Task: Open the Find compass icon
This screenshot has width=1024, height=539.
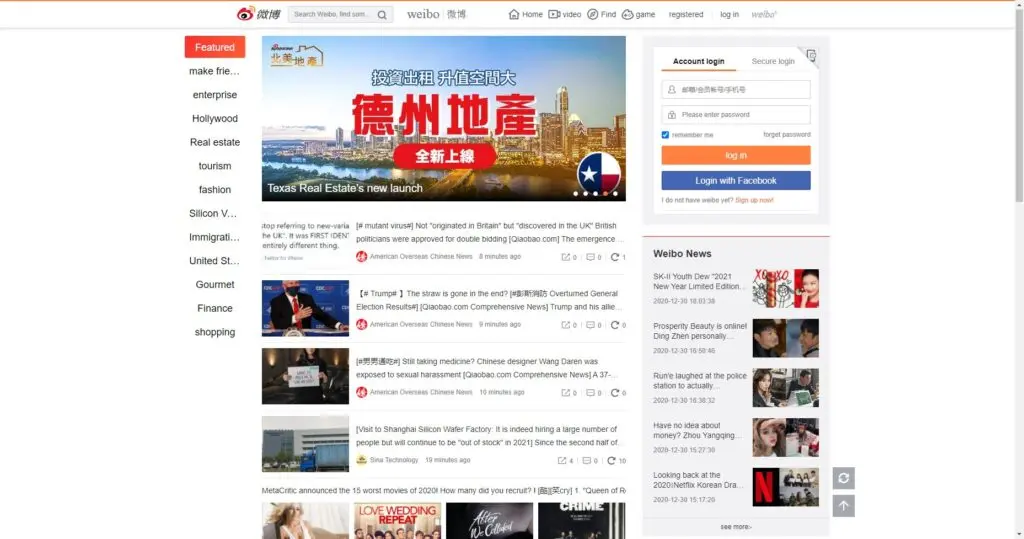Action: click(593, 15)
